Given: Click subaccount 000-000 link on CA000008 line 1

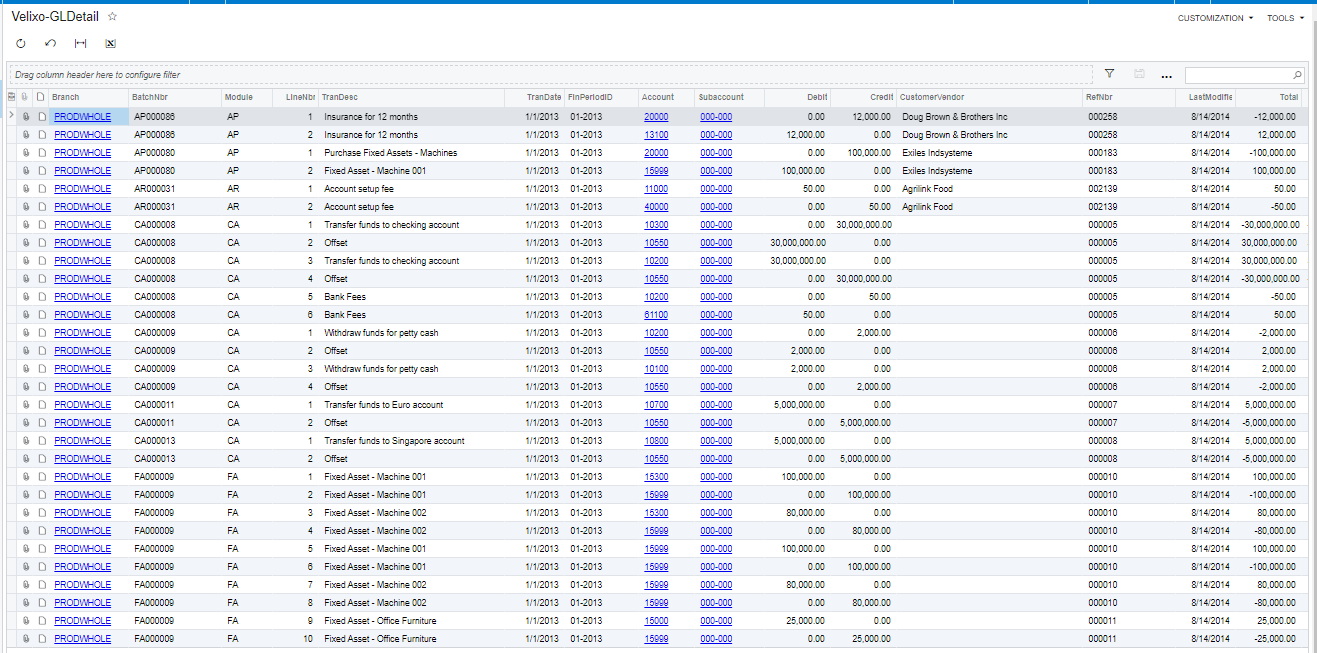Looking at the screenshot, I should point(716,225).
